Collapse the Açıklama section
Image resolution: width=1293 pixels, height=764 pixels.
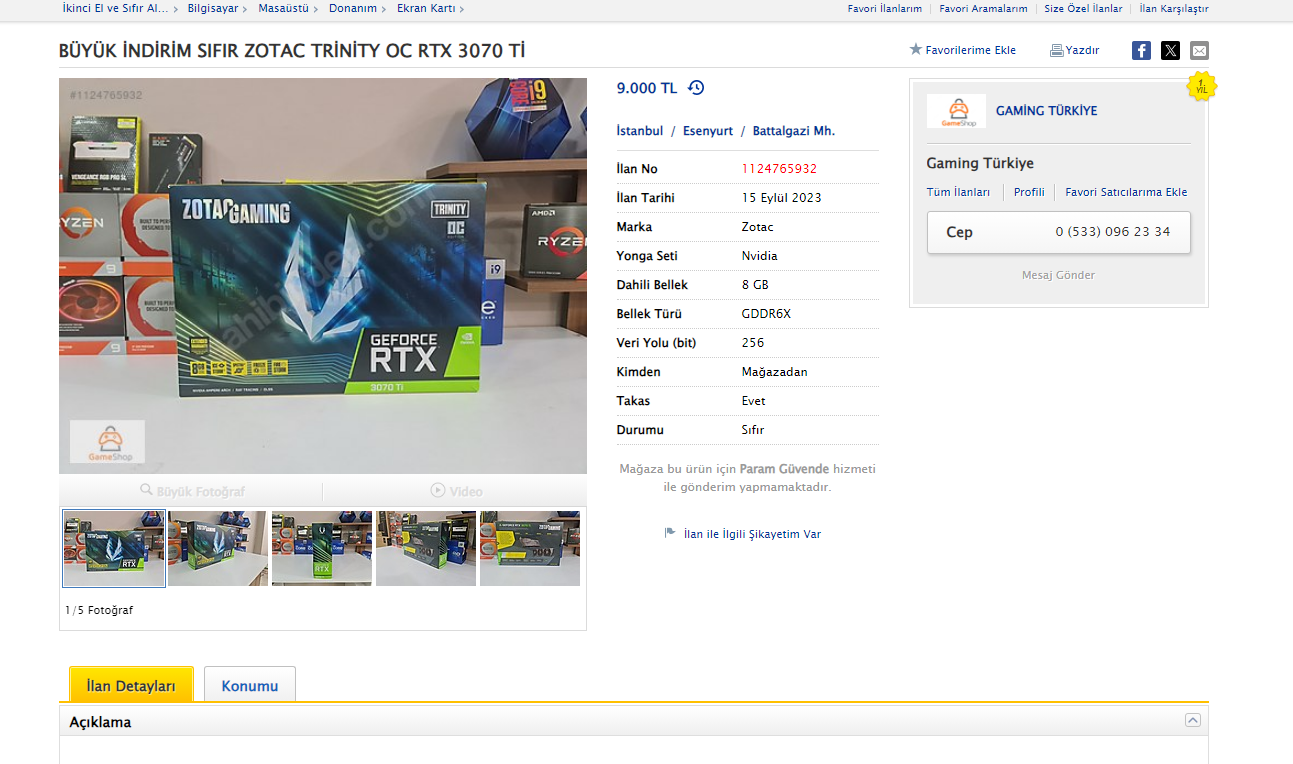point(1192,720)
